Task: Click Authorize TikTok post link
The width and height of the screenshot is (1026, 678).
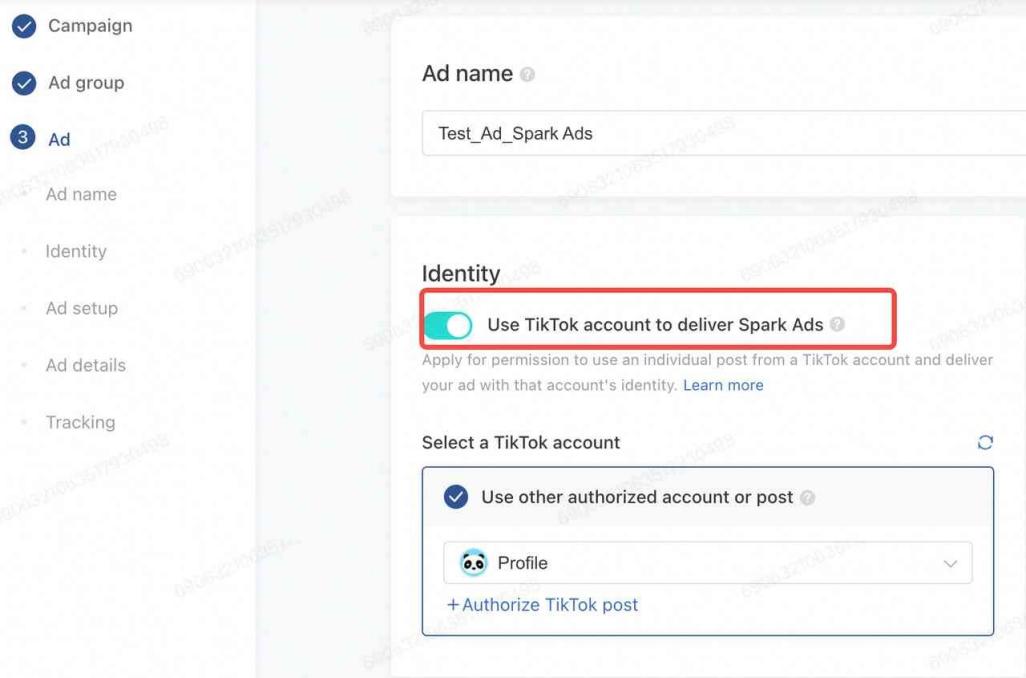Action: coord(542,605)
